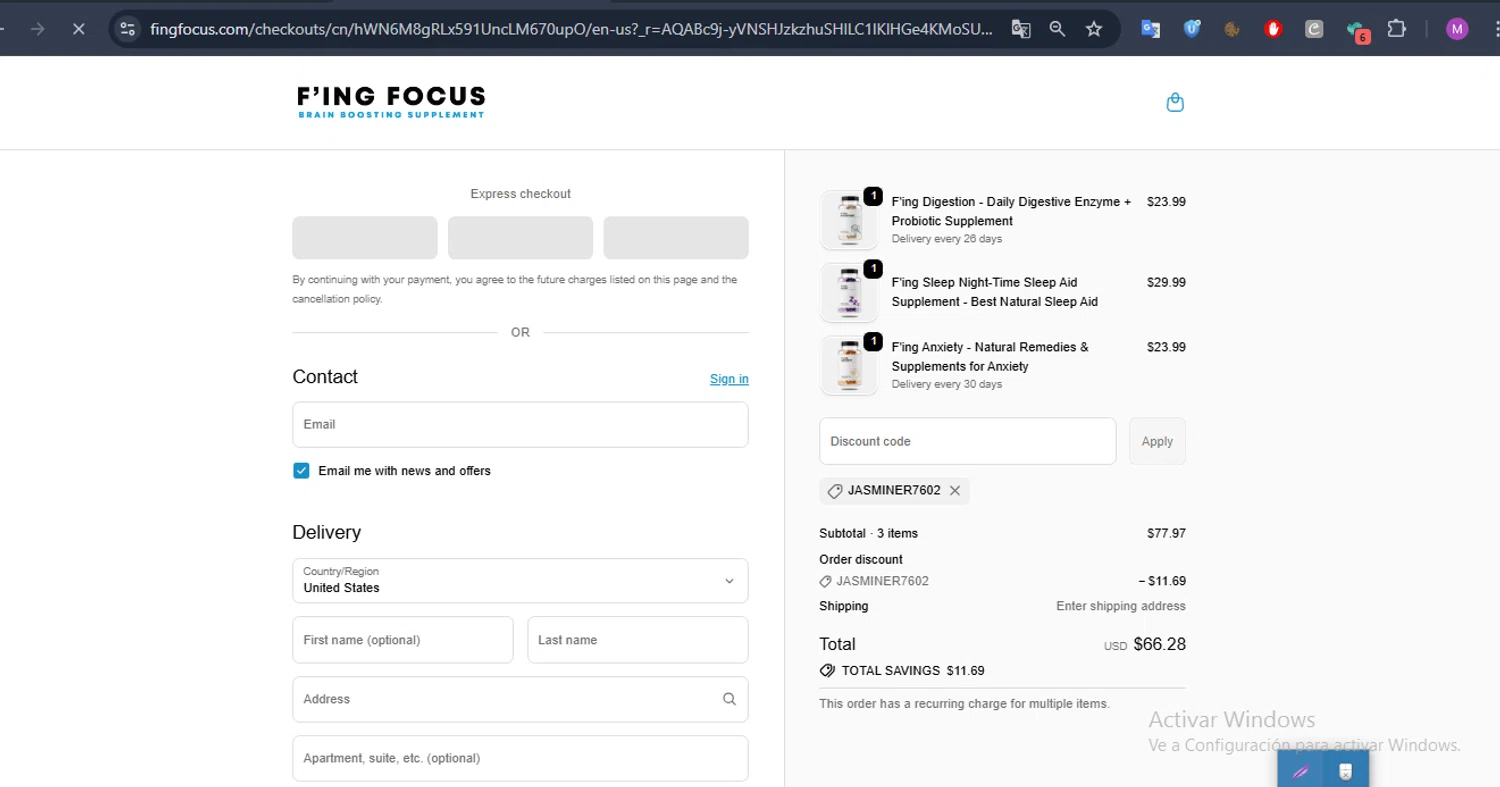Click the Apply discount button
Screen dimensions: 1500x787
tap(1157, 441)
